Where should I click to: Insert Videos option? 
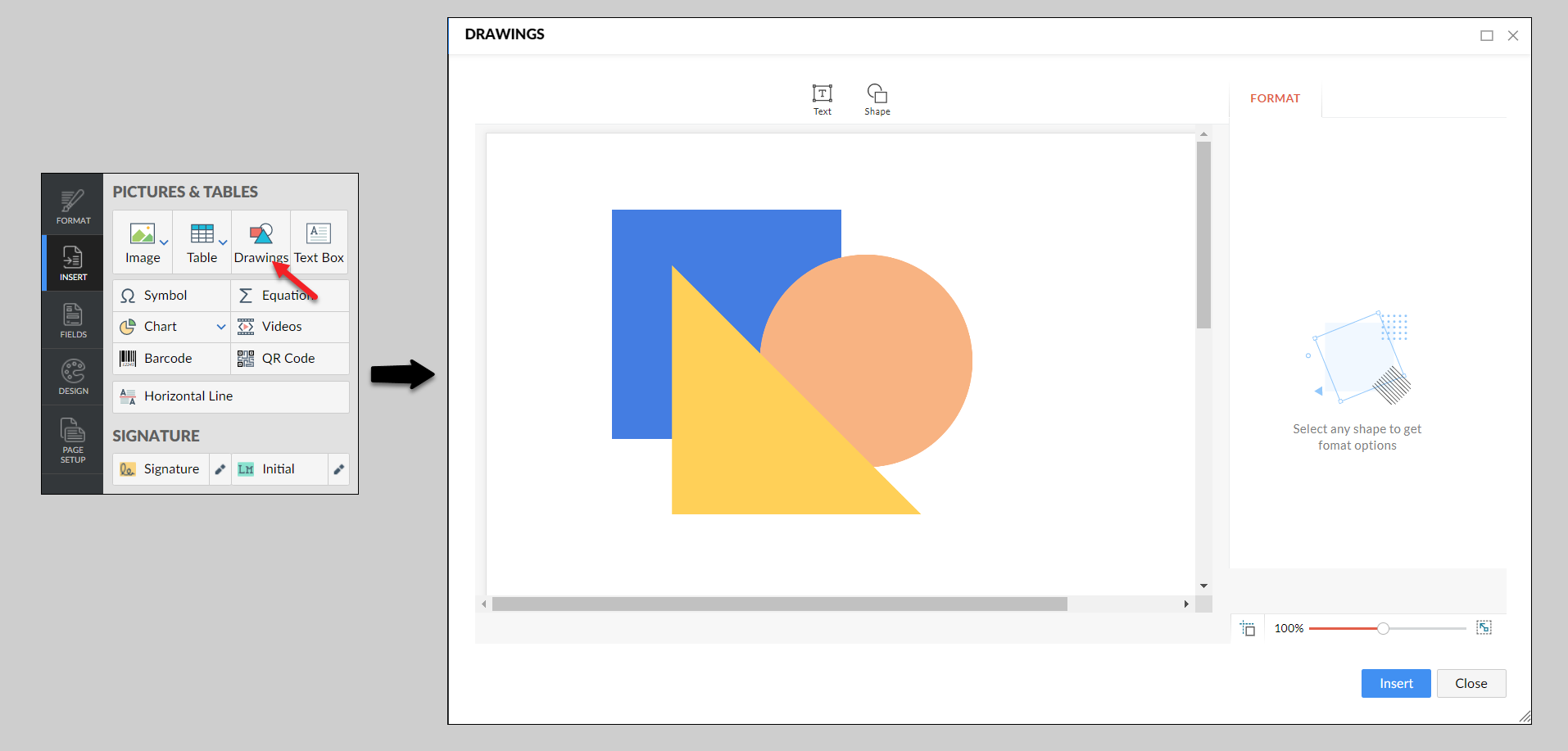[x=290, y=327]
